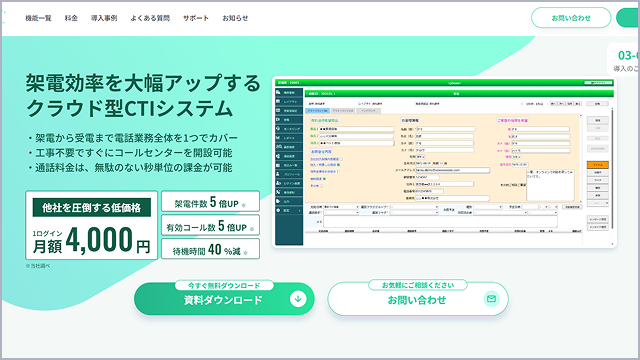Click the 出力 icon in the app sidebar
640x360 pixels.
pyautogui.click(x=278, y=201)
